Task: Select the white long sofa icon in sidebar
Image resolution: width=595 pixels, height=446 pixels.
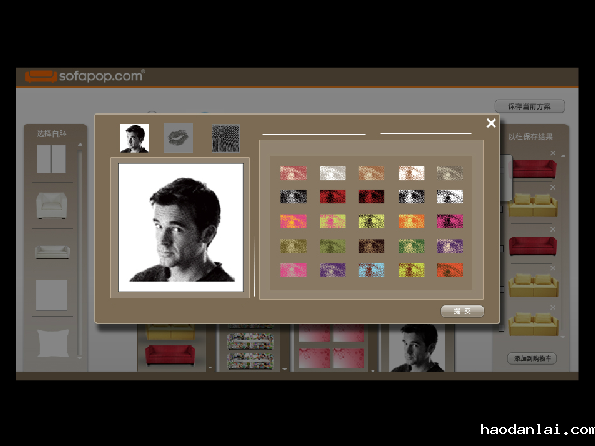Action: [x=52, y=252]
